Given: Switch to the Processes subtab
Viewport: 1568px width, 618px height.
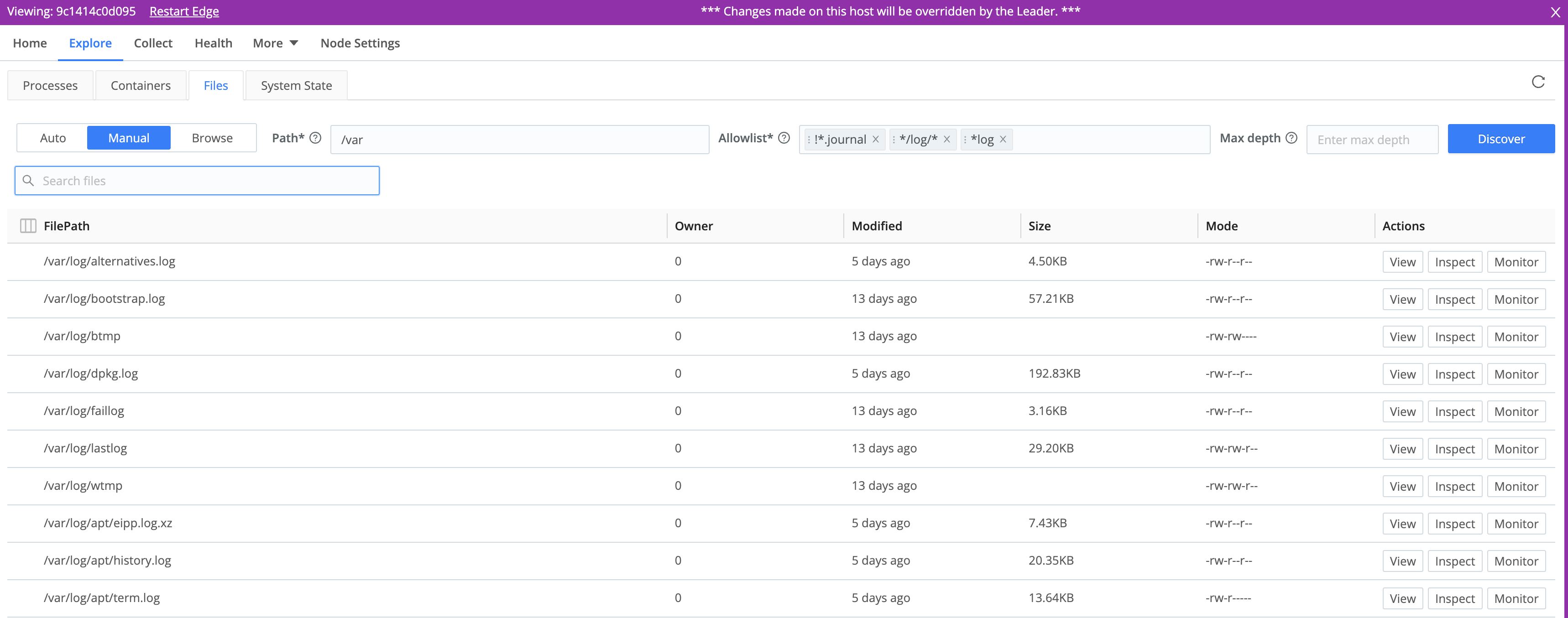Looking at the screenshot, I should pyautogui.click(x=50, y=85).
